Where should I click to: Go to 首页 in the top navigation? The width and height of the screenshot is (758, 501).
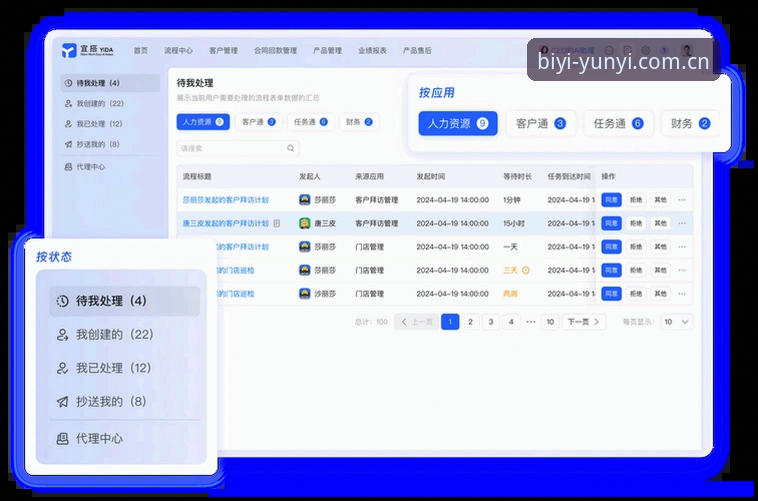coord(141,50)
